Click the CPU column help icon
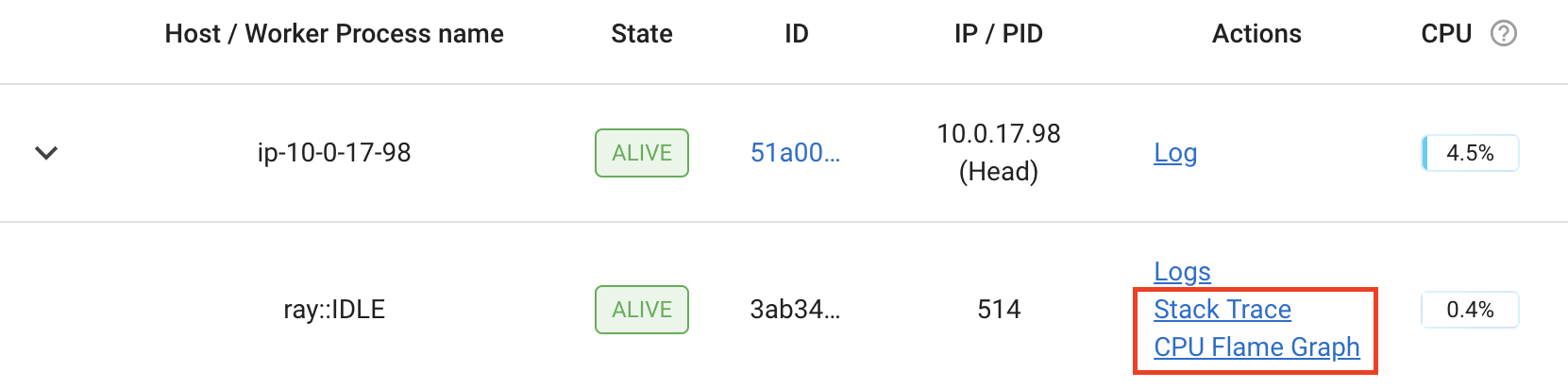This screenshot has width=1568, height=389. (1503, 34)
